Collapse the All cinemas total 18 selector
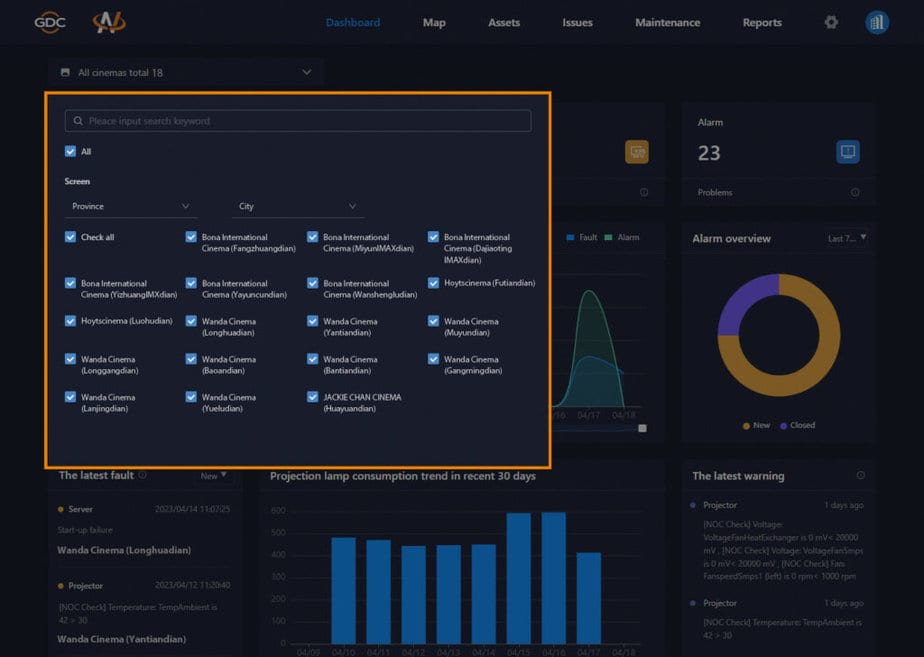The width and height of the screenshot is (924, 657). pos(186,72)
